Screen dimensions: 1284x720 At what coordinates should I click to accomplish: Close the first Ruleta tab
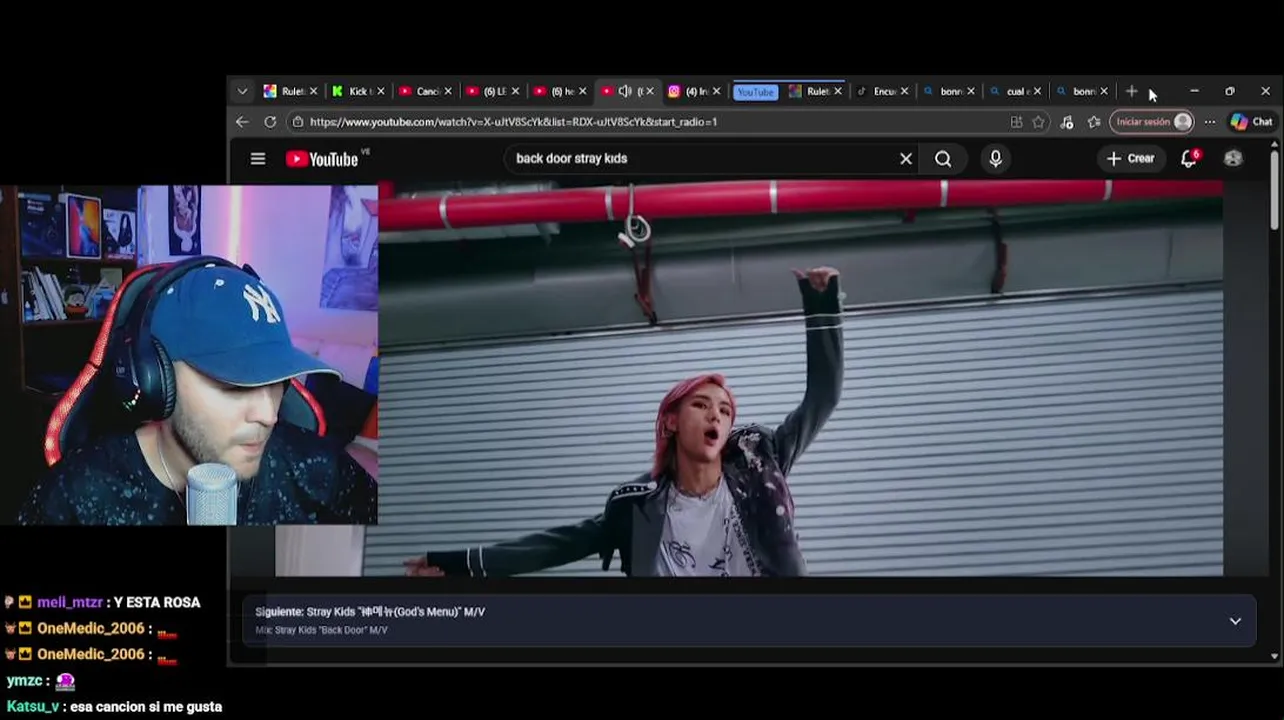(313, 91)
